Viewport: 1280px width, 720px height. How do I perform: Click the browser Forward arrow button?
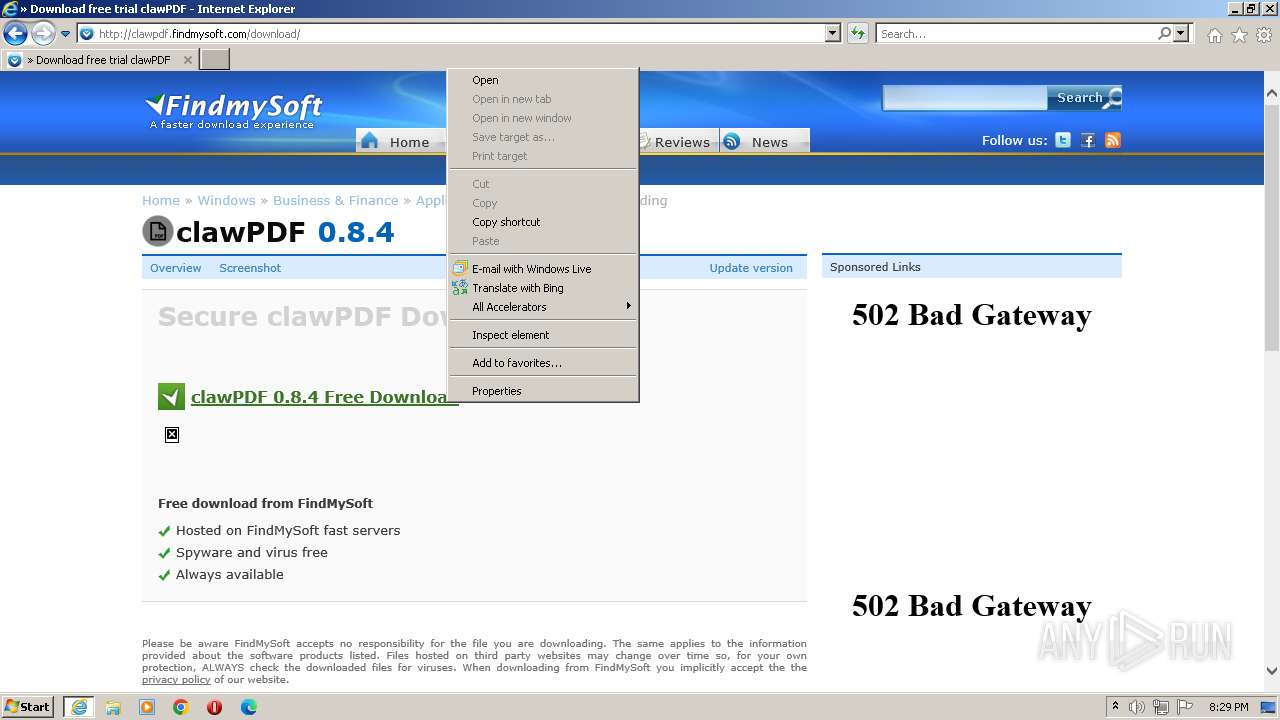(43, 34)
